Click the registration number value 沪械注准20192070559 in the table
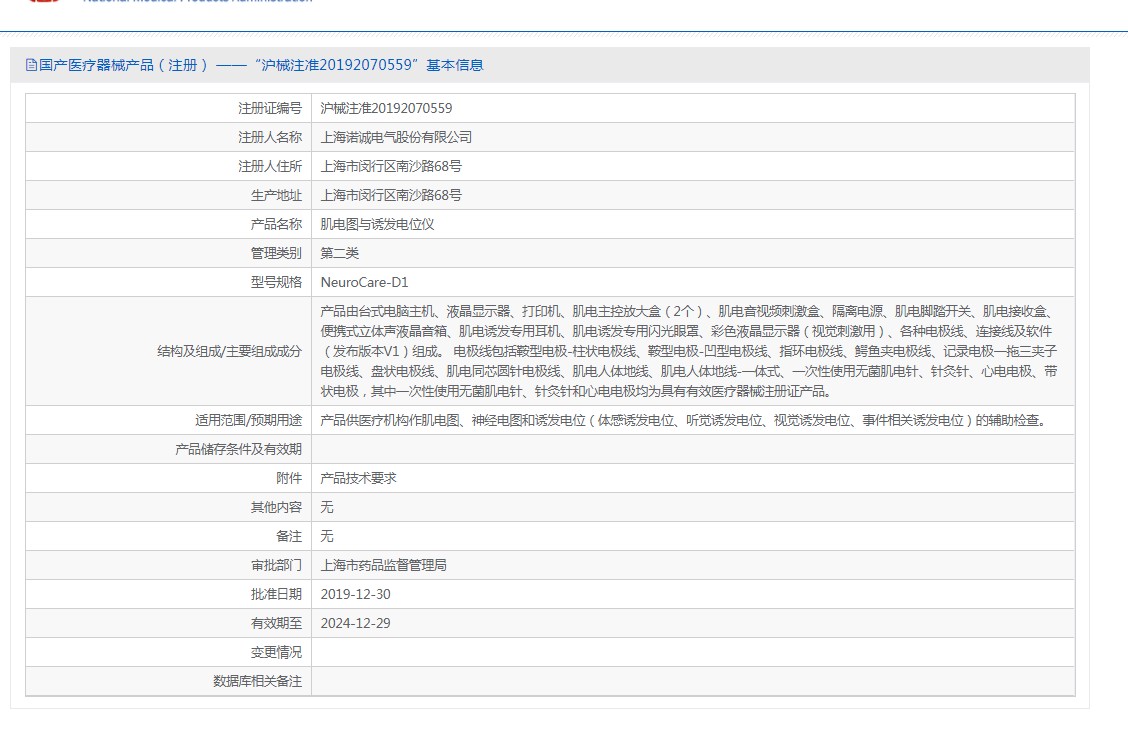This screenshot has height=732, width=1128. (386, 109)
